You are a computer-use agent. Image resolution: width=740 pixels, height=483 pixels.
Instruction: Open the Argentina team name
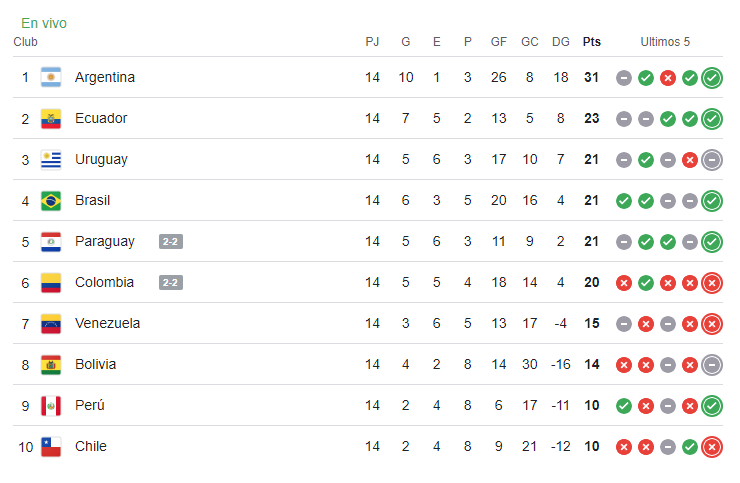[105, 77]
